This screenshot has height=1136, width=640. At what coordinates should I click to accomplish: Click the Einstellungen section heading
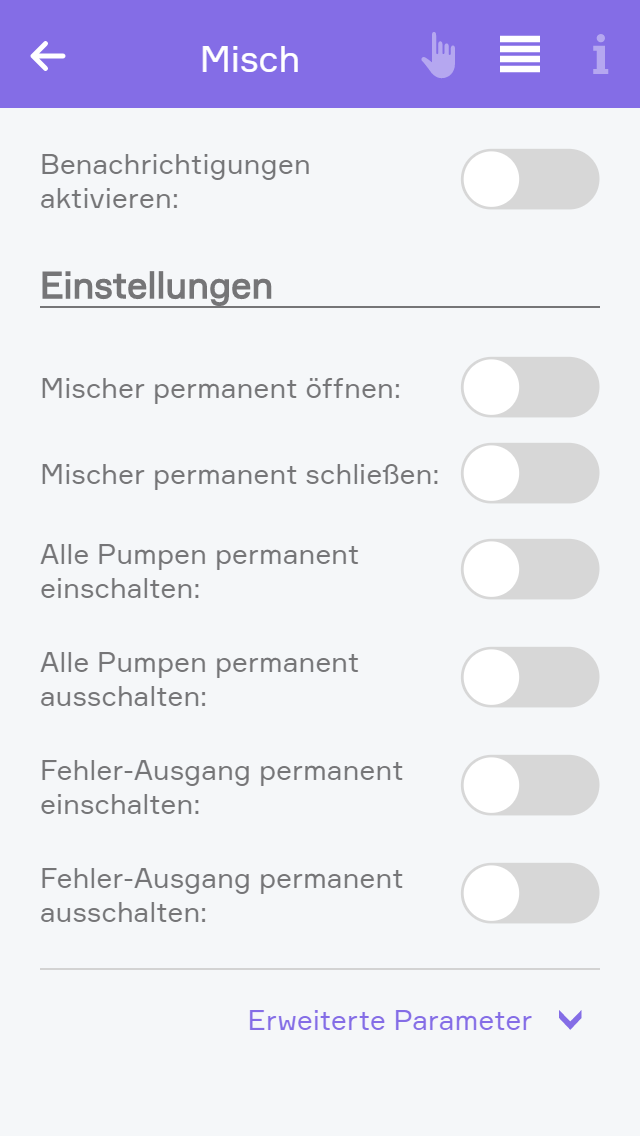157,286
